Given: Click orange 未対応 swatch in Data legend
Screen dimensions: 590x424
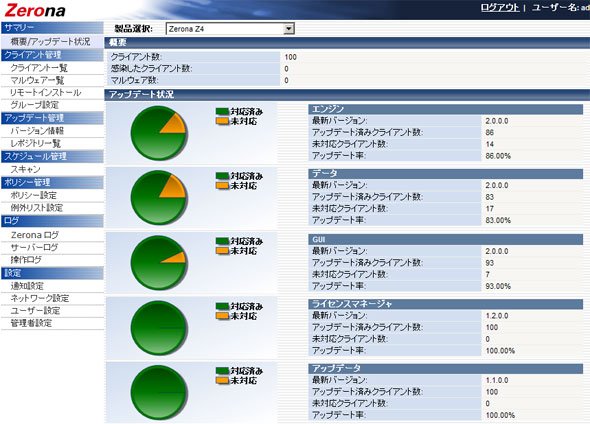Looking at the screenshot, I should pos(222,185).
